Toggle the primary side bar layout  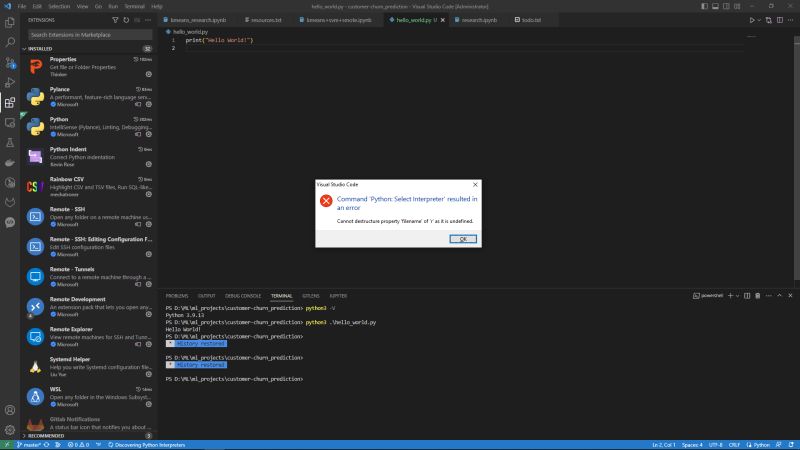coord(704,6)
